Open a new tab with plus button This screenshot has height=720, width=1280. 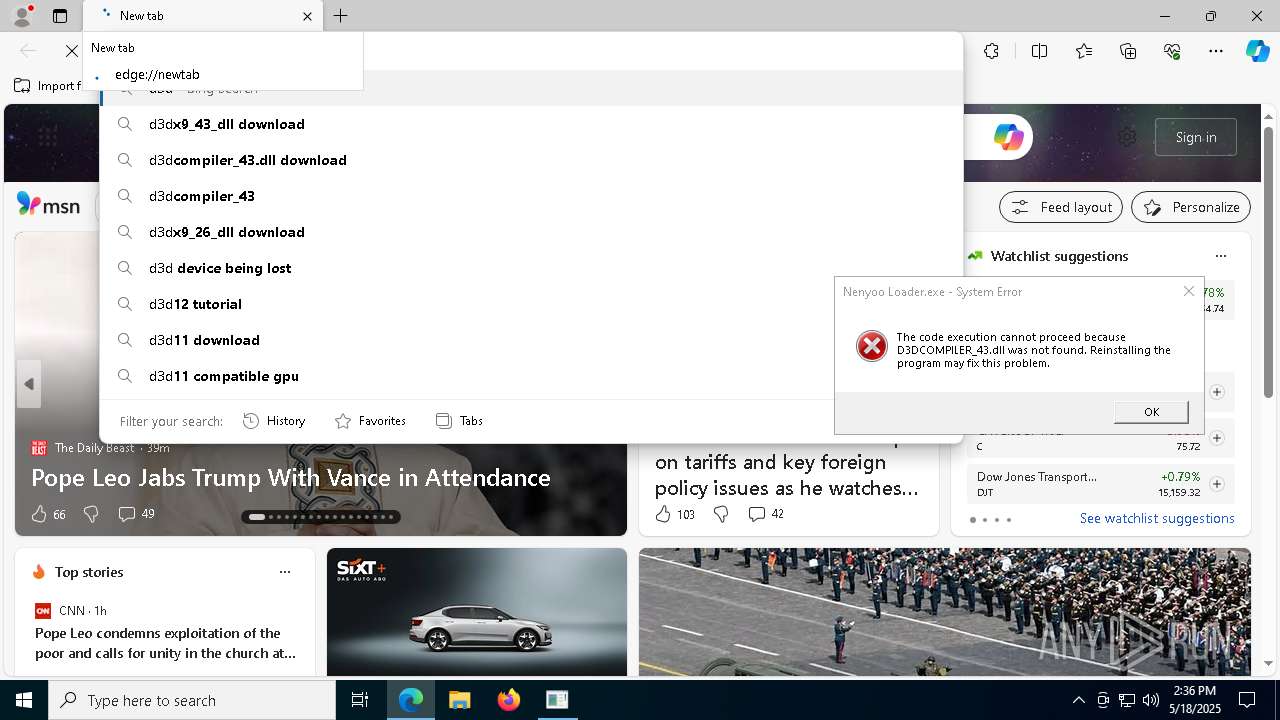[x=341, y=16]
